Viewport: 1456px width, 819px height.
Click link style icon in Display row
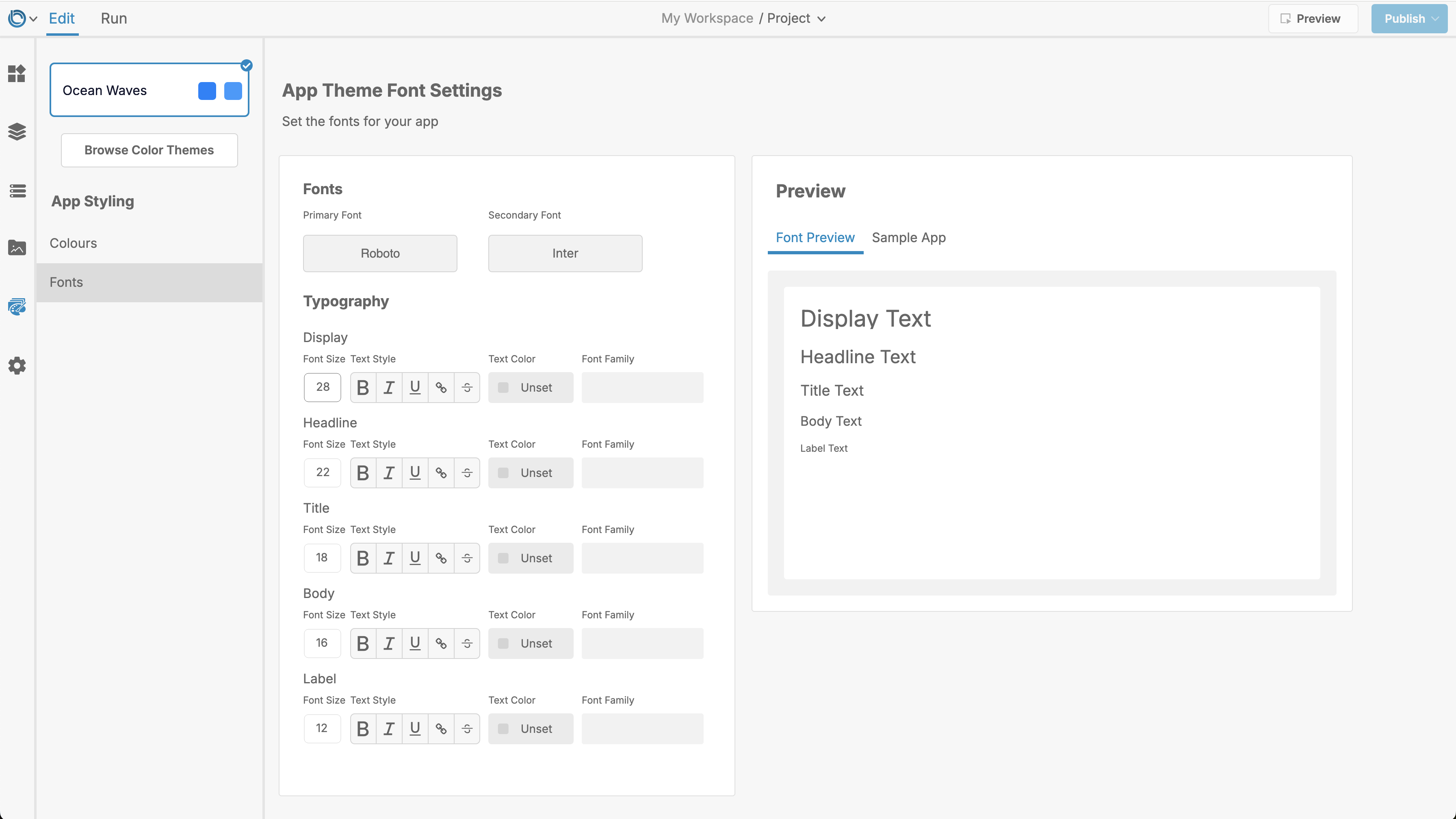[x=441, y=388]
